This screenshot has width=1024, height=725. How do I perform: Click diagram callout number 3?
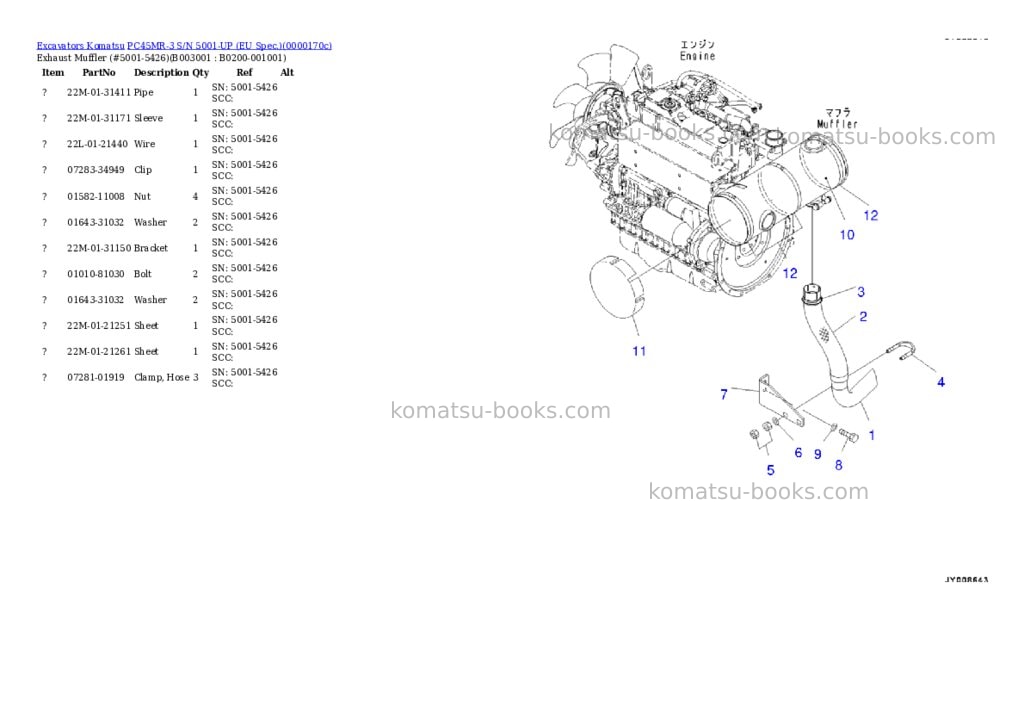point(861,292)
